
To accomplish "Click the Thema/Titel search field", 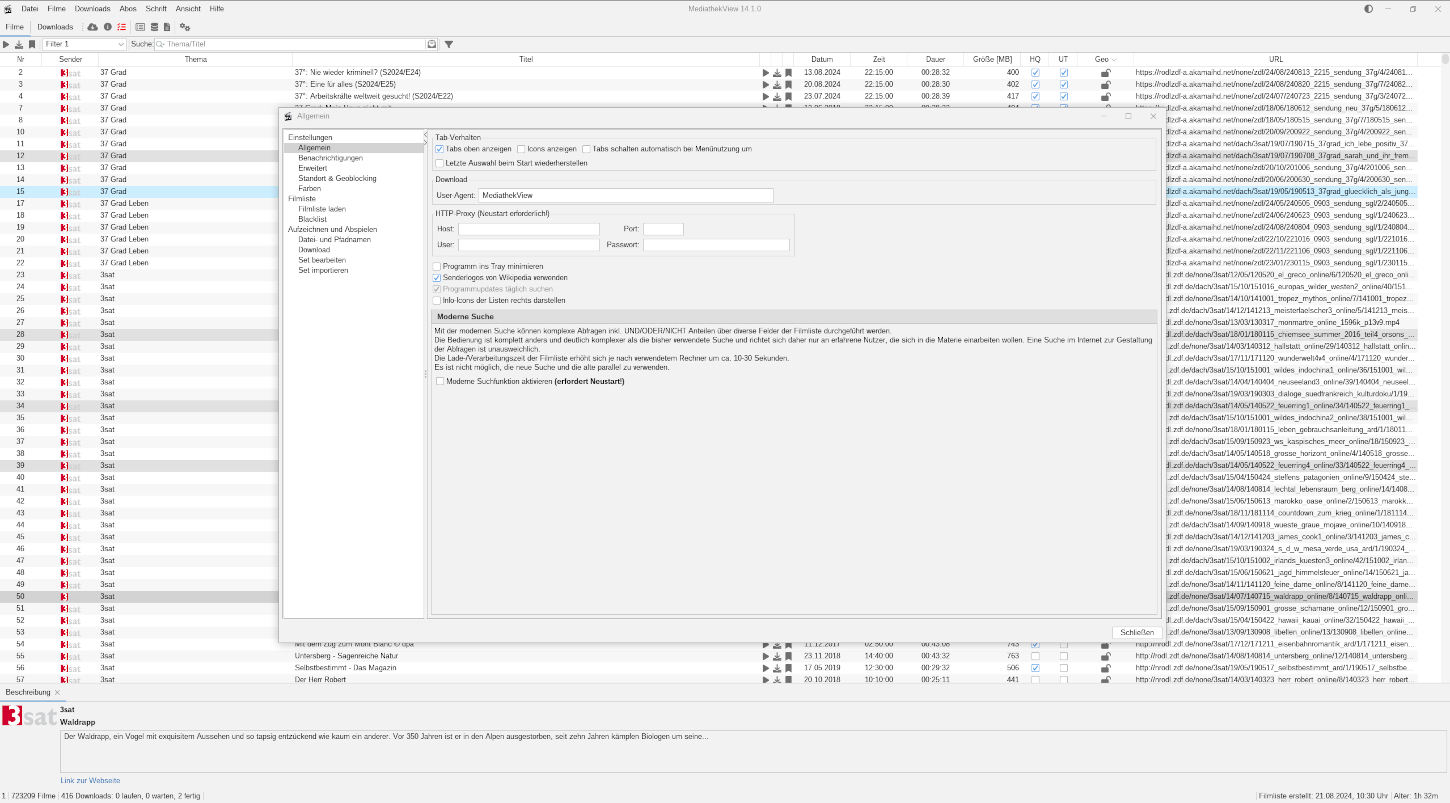I will [x=289, y=44].
